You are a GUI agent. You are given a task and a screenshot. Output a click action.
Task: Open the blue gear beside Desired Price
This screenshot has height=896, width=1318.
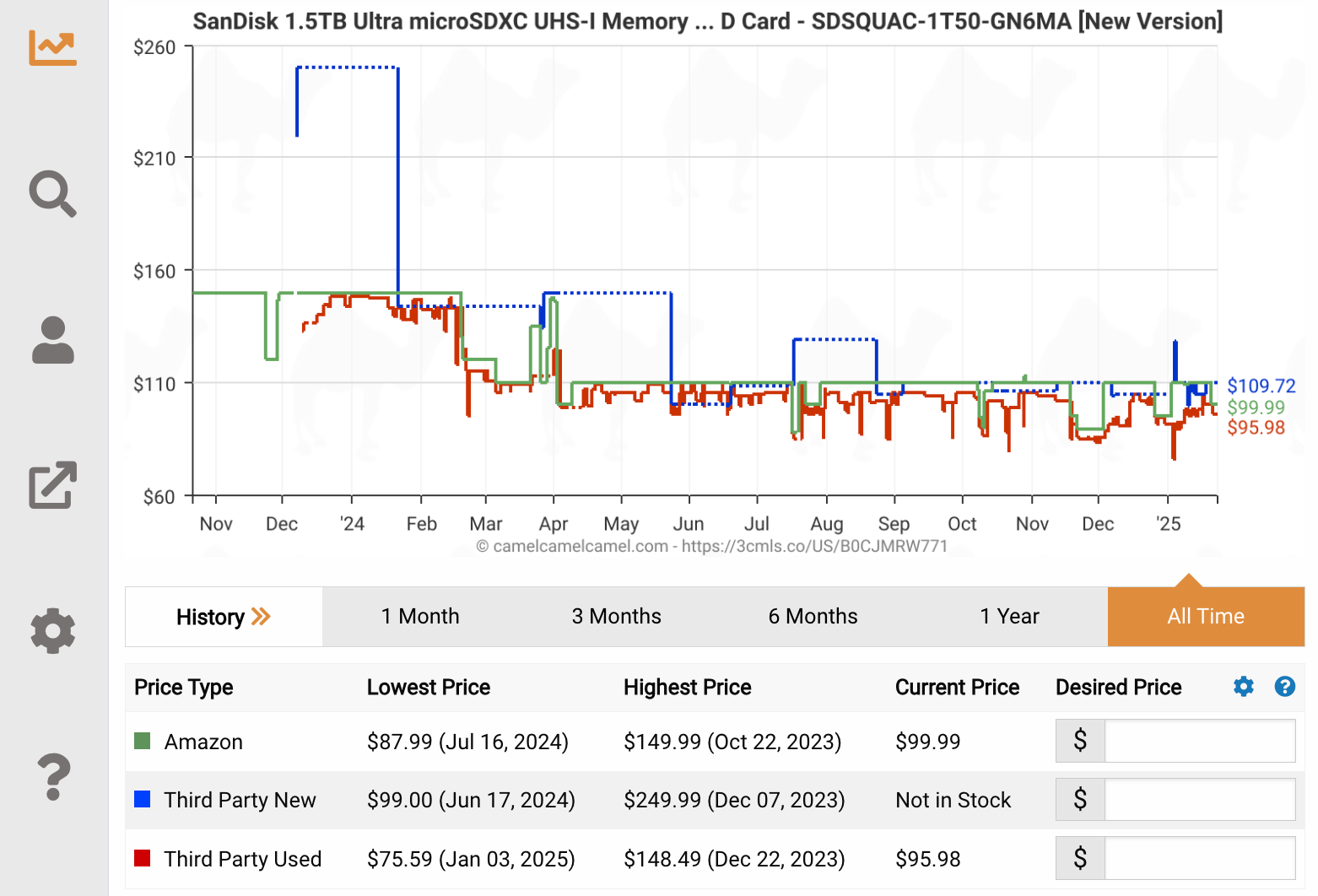1243,687
